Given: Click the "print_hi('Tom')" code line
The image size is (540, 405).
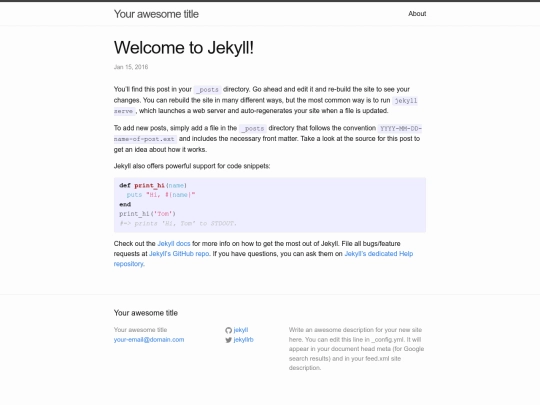Looking at the screenshot, I should click(147, 214).
